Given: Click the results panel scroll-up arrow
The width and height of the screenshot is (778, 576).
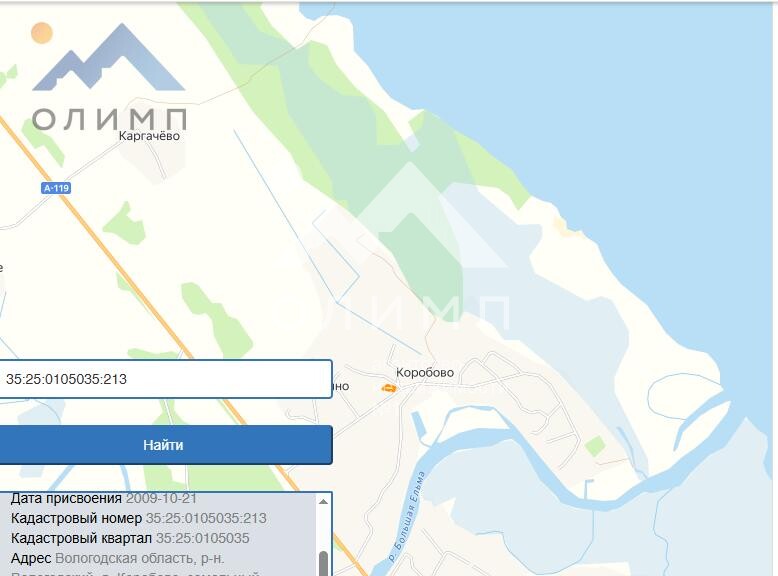Looking at the screenshot, I should [323, 502].
